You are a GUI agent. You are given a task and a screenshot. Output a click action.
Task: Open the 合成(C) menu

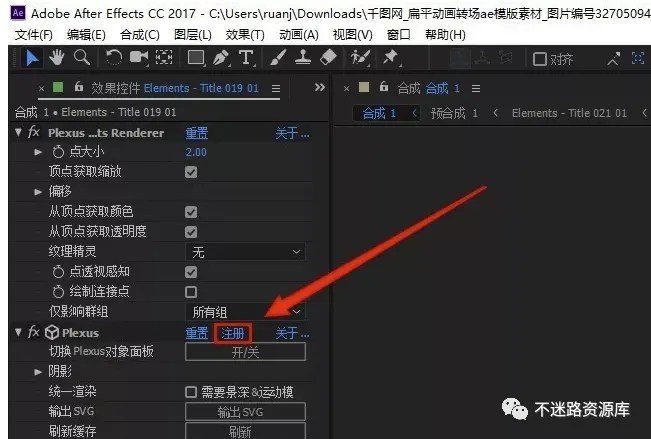140,35
